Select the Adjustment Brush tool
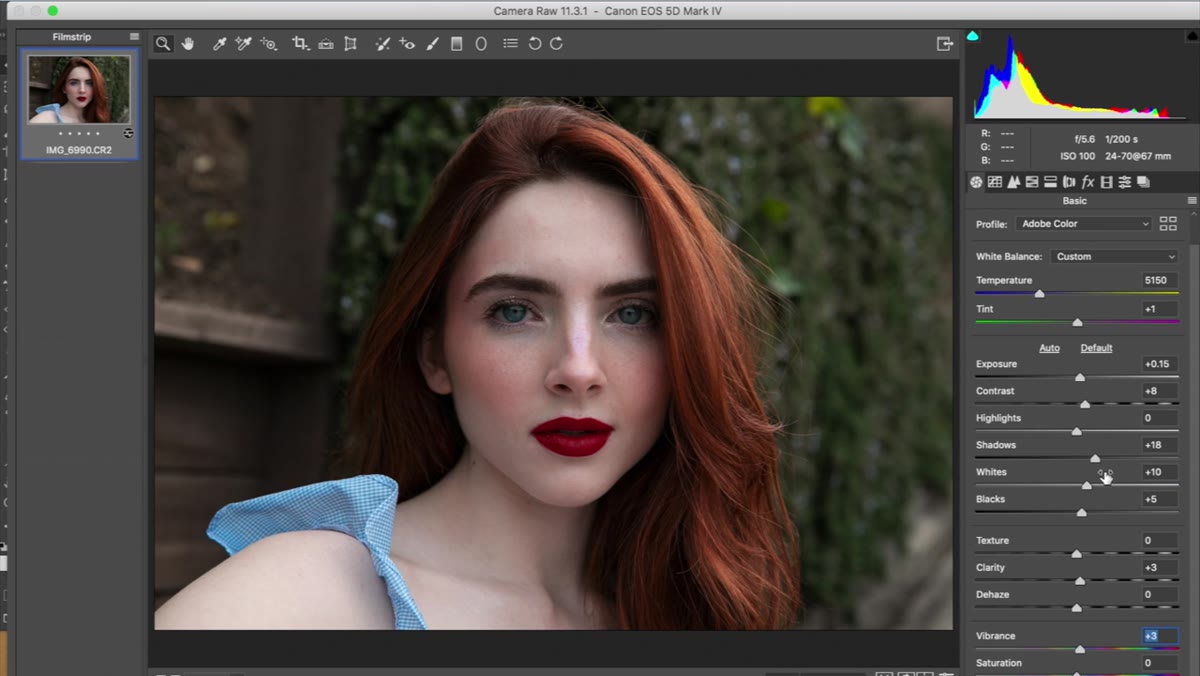The image size is (1200, 676). pyautogui.click(x=432, y=44)
